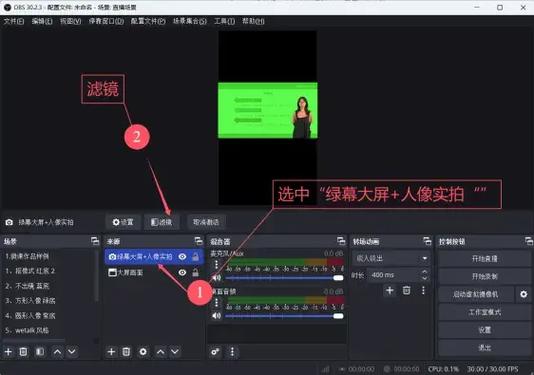Open the transition type dropdown
Screen dimensions: 534x375
coord(391,258)
